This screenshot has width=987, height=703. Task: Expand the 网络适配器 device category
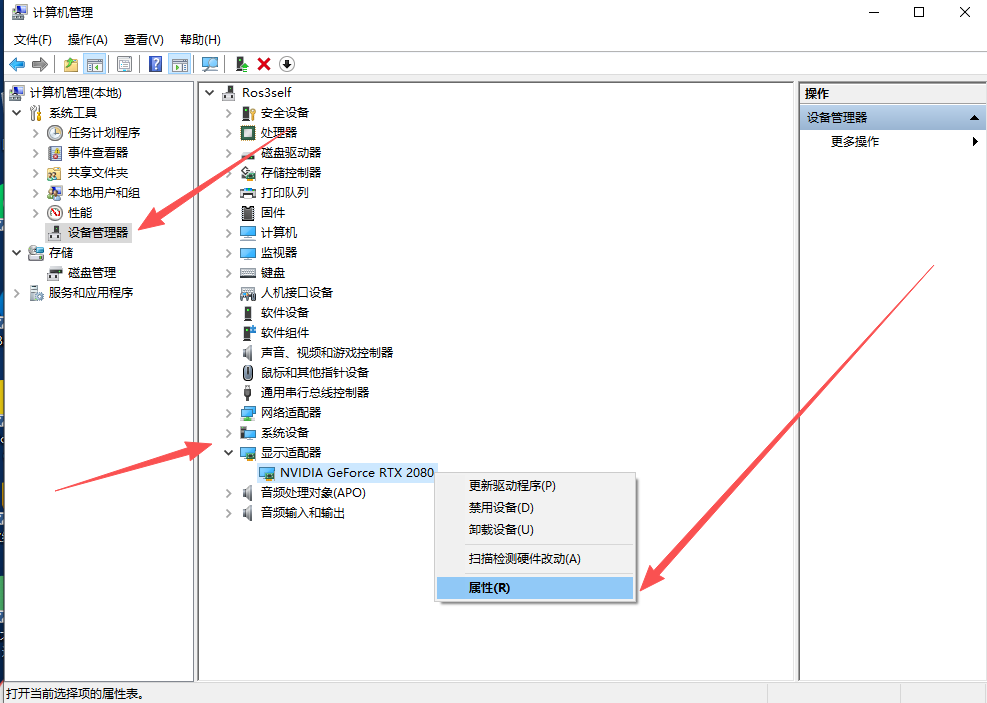[x=229, y=413]
